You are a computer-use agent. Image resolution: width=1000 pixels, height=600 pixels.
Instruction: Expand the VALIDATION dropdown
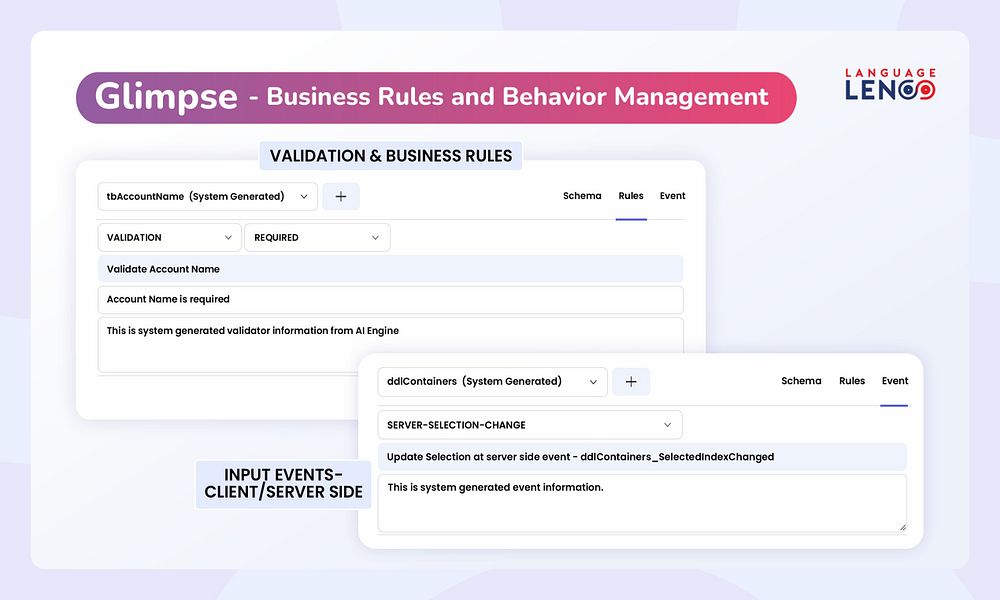[x=170, y=237]
